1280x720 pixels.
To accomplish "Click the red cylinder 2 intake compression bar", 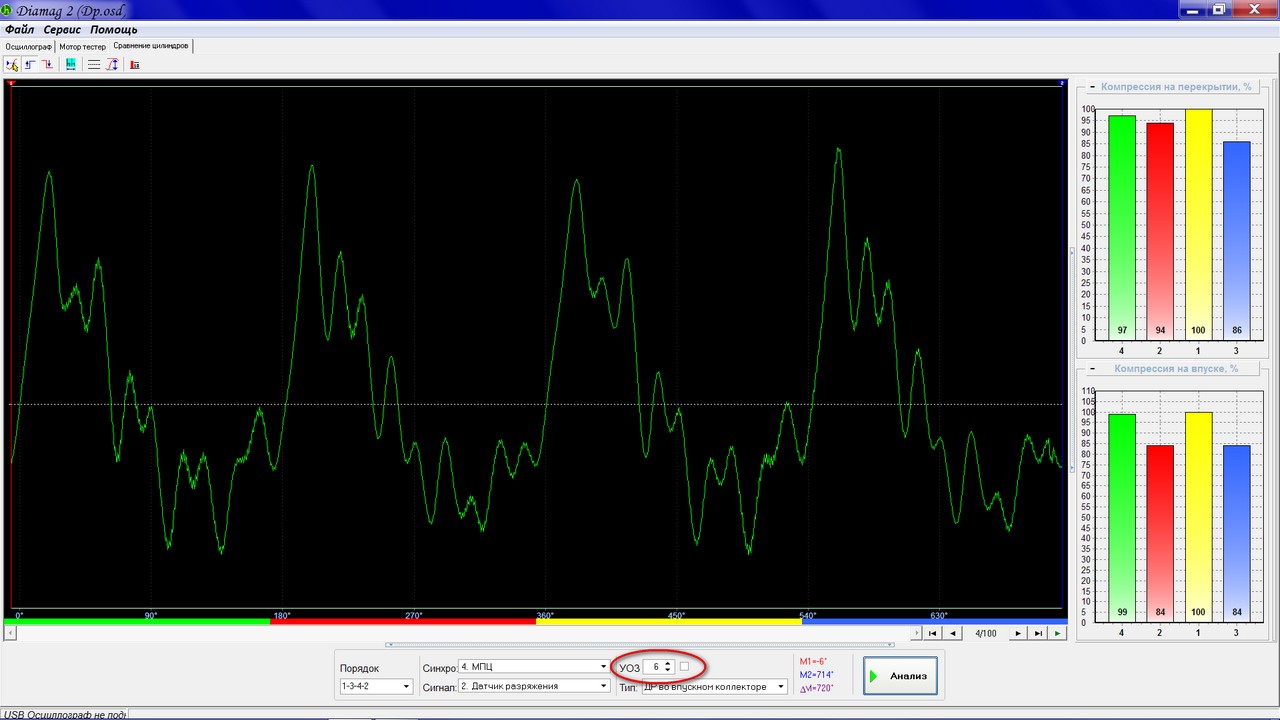I will tap(1160, 534).
